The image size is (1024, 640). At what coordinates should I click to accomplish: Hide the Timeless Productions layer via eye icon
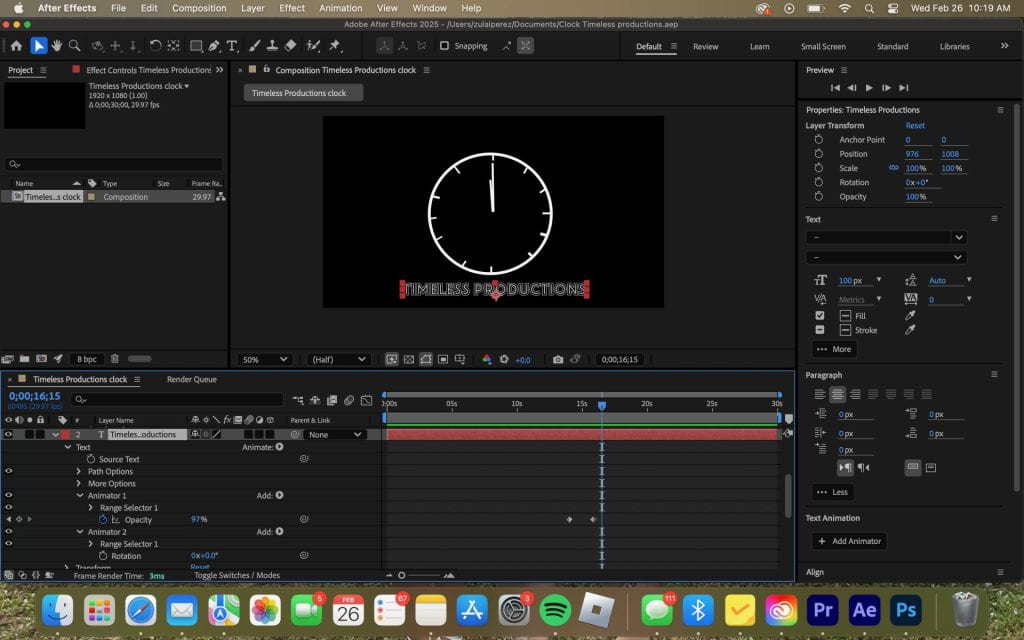click(x=8, y=435)
